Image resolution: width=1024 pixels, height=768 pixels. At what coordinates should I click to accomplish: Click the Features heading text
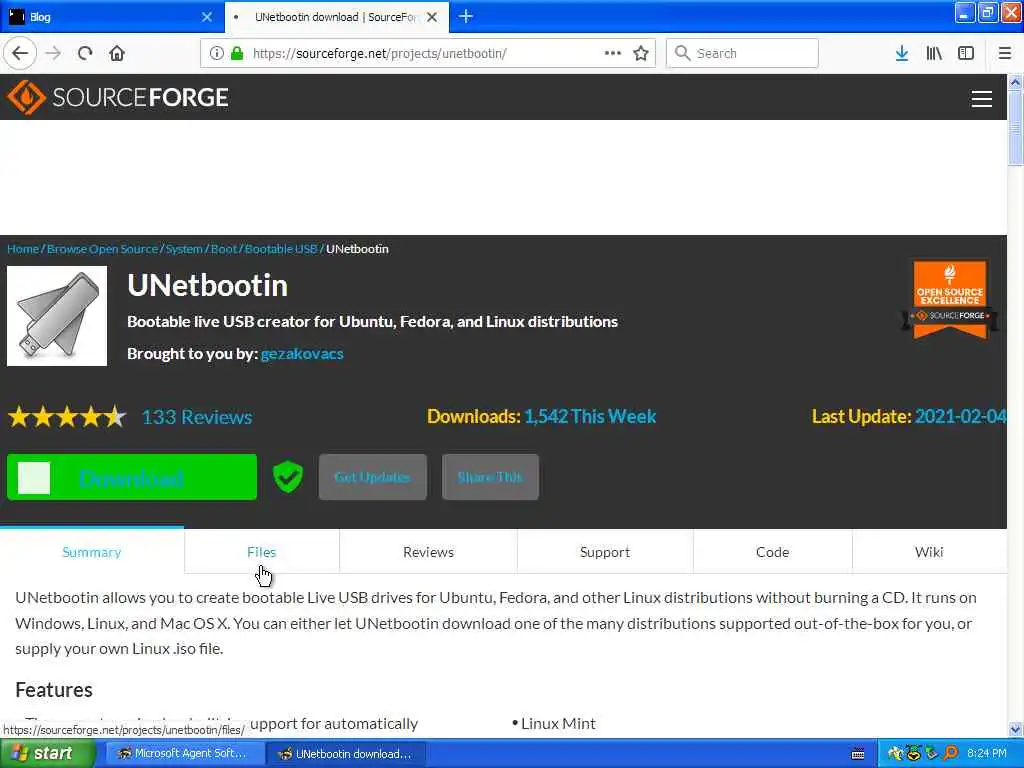(x=54, y=690)
